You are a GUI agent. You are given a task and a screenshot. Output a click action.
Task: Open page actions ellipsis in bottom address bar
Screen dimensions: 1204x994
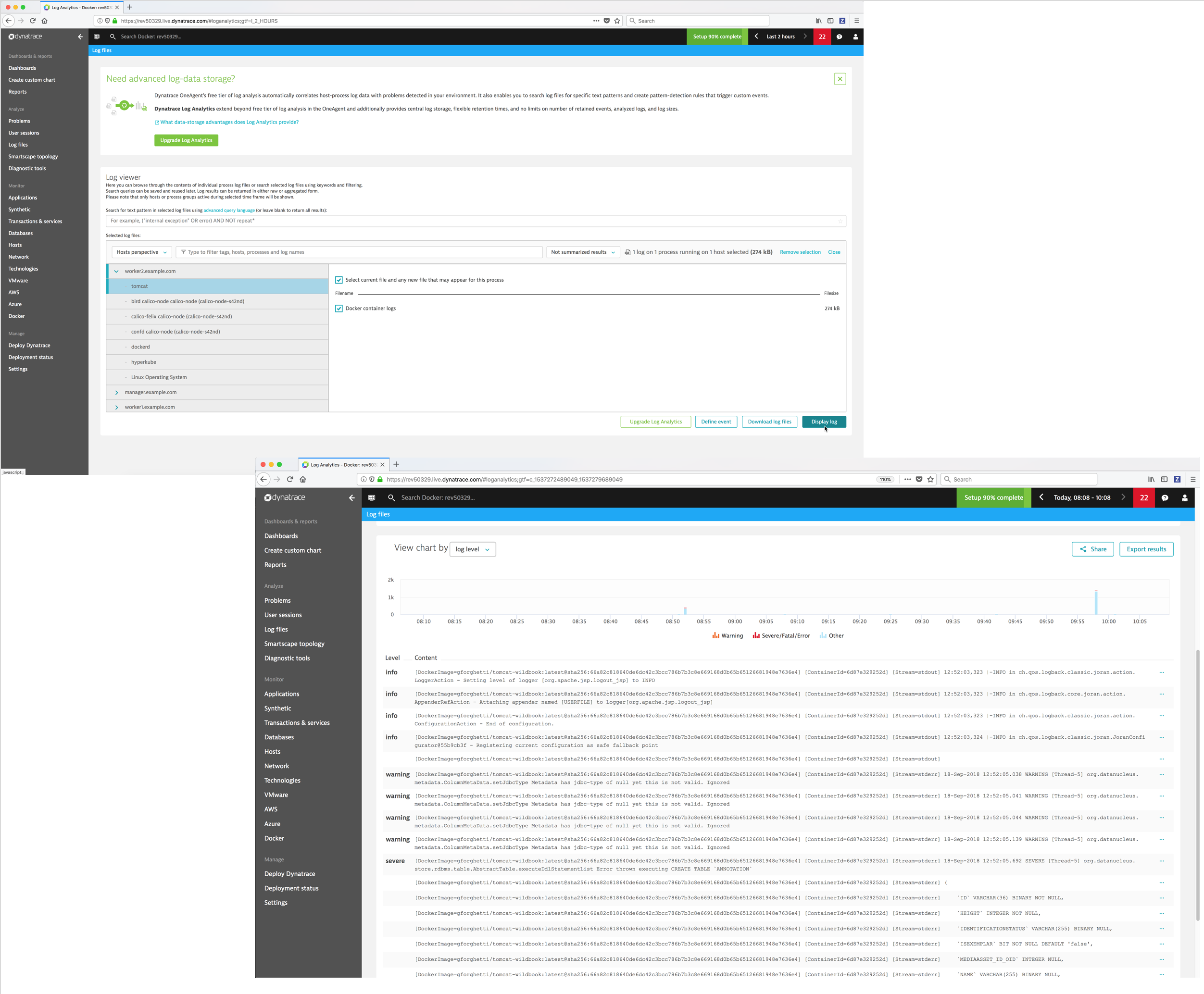point(907,479)
